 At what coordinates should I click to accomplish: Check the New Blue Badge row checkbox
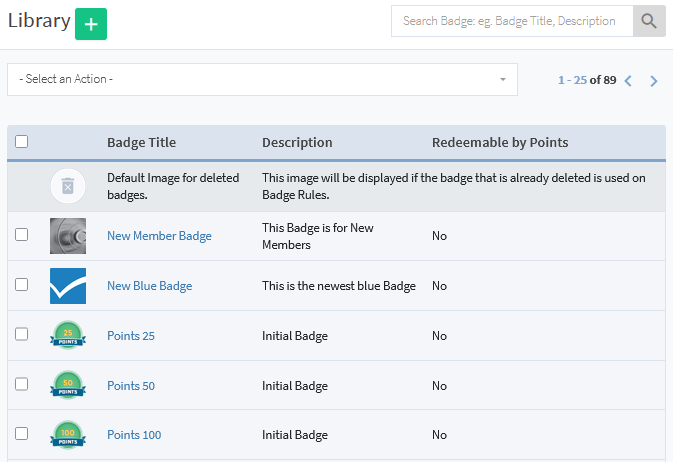[21, 284]
